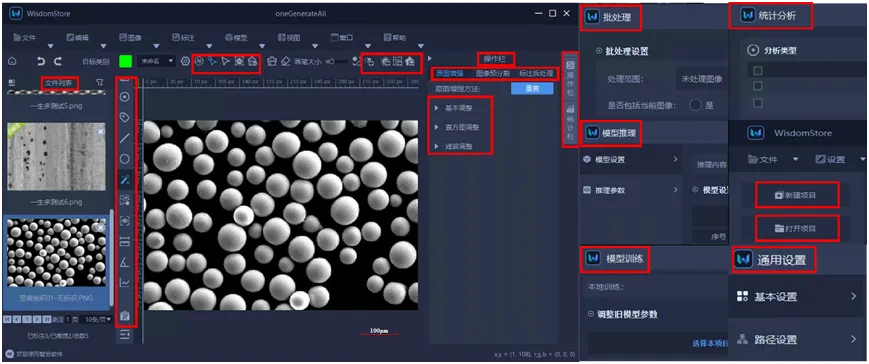The width and height of the screenshot is (869, 364).
Task: Switch to the 原图增强 tab
Action: 449,74
